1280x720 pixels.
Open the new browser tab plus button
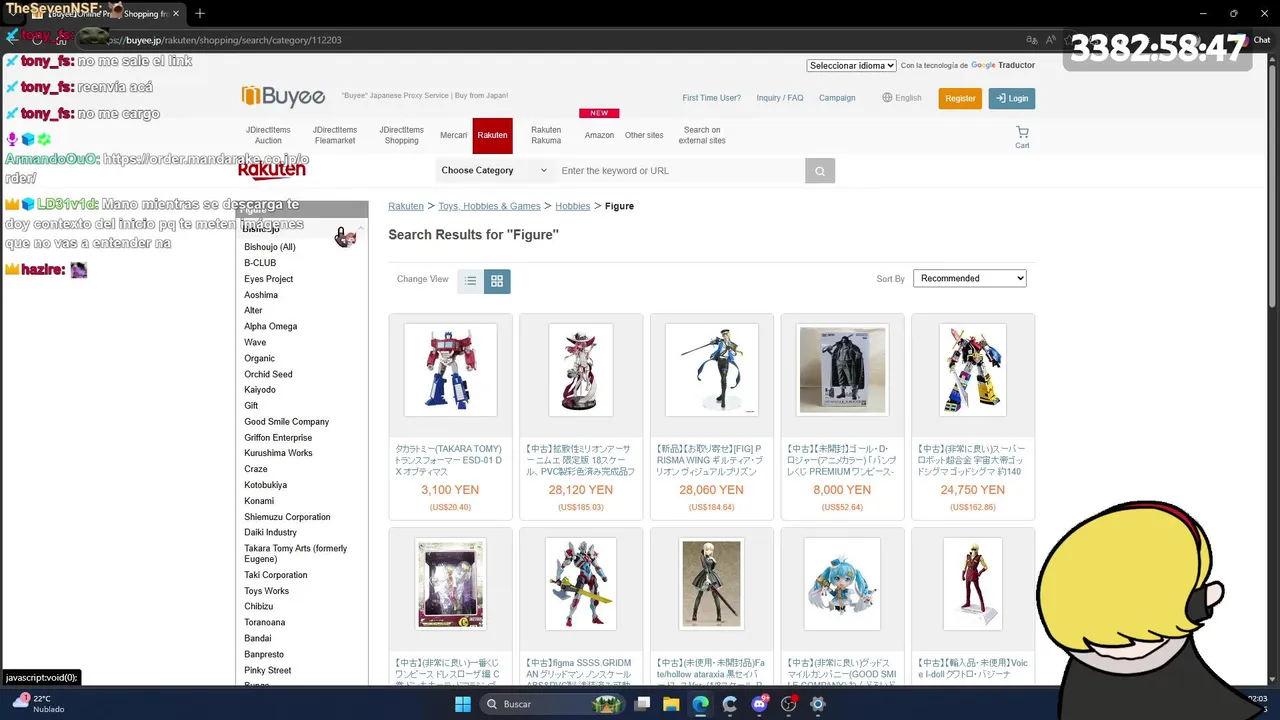click(199, 13)
